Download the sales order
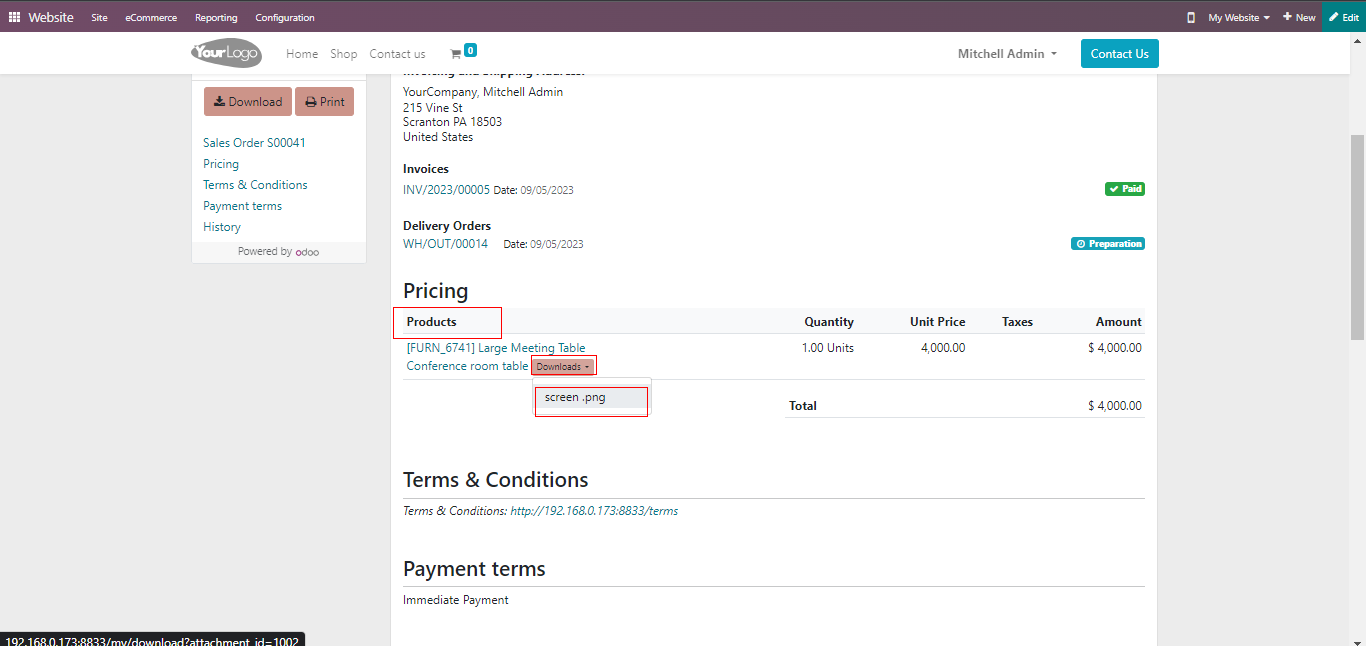This screenshot has width=1366, height=646. tap(248, 102)
